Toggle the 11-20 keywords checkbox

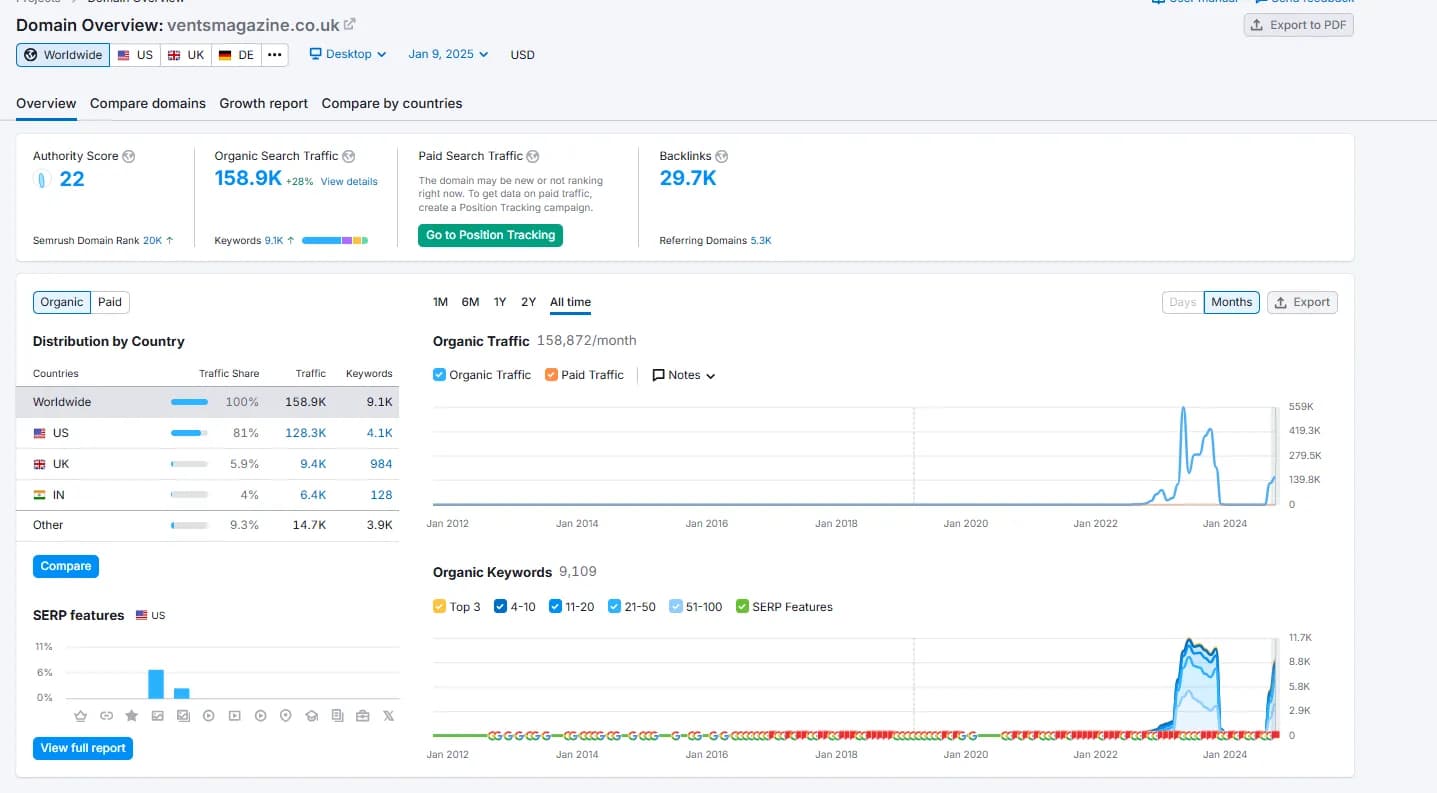click(556, 607)
